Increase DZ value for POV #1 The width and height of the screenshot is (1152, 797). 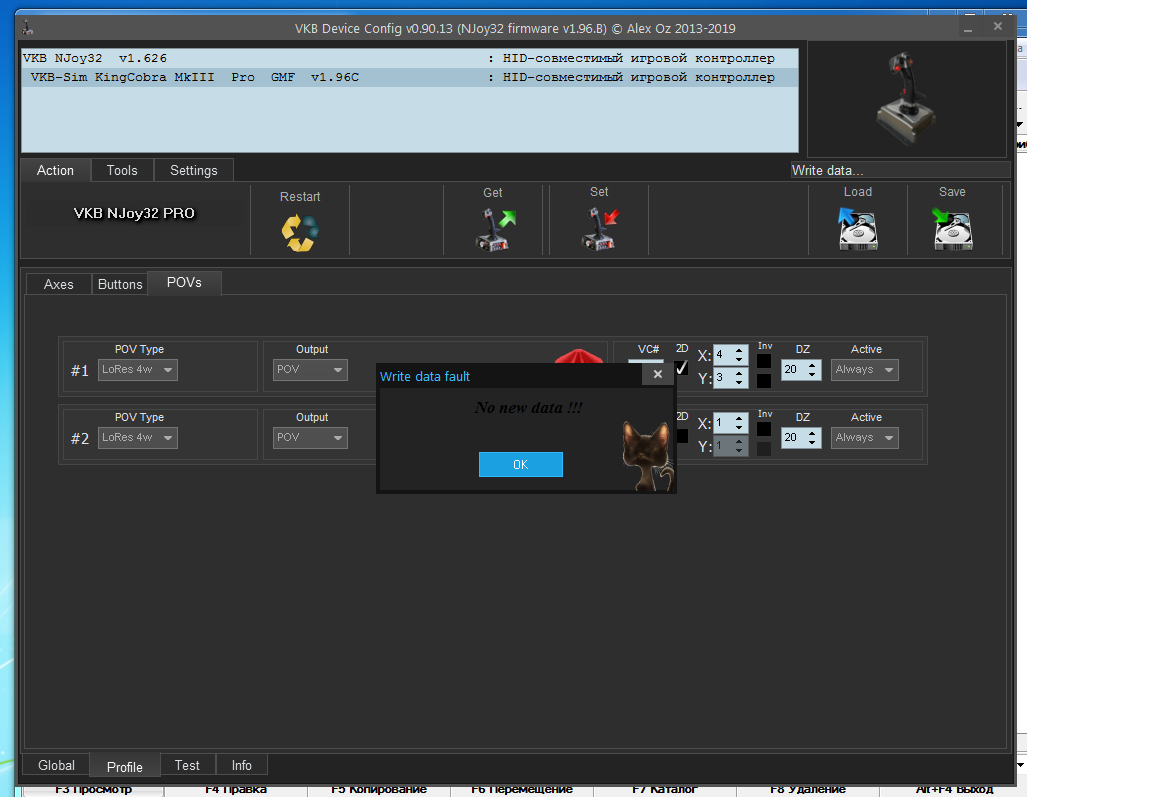812,365
